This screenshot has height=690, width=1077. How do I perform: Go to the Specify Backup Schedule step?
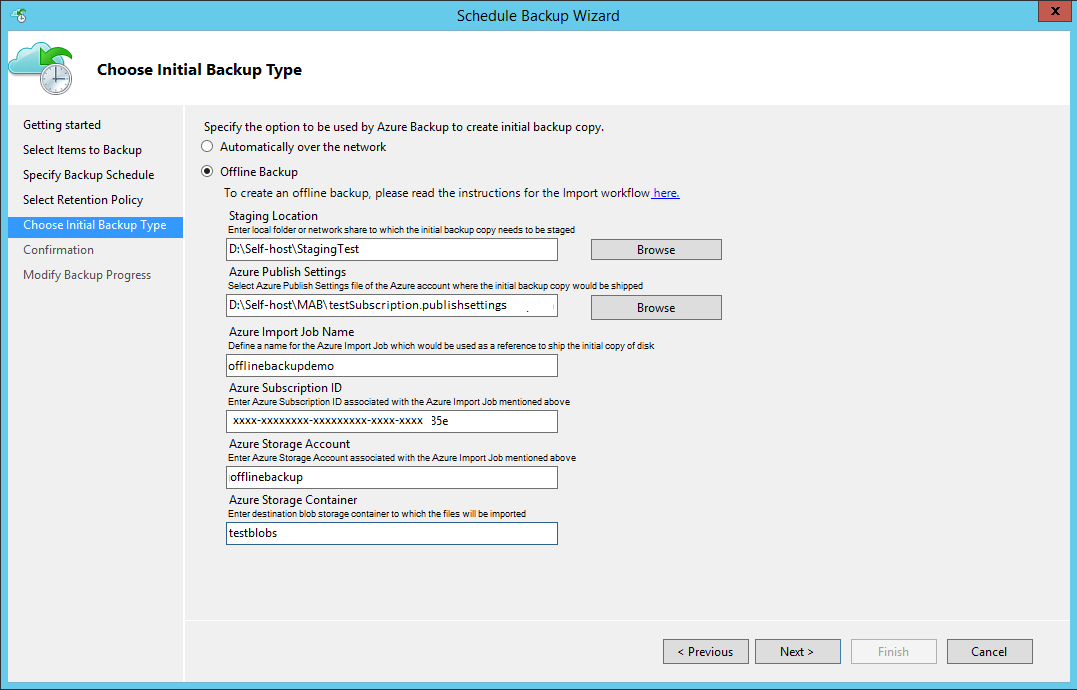click(x=88, y=174)
